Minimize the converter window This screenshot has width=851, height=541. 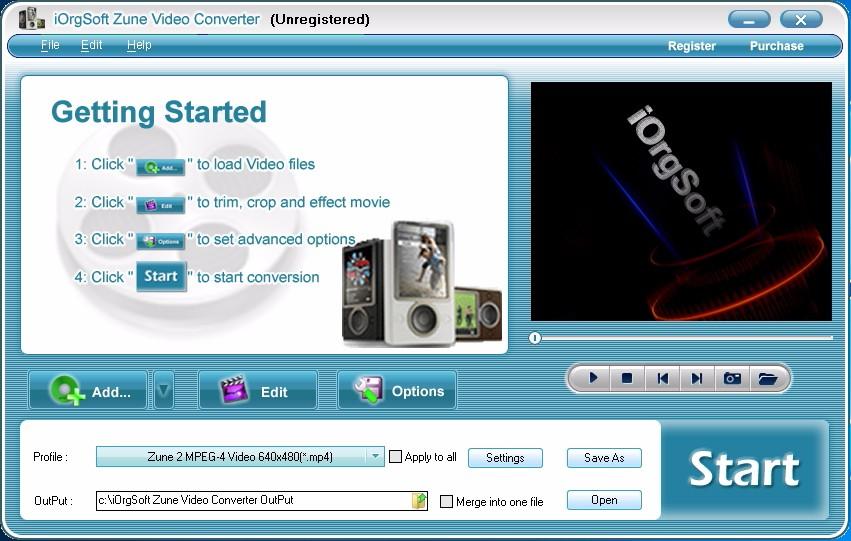(749, 20)
